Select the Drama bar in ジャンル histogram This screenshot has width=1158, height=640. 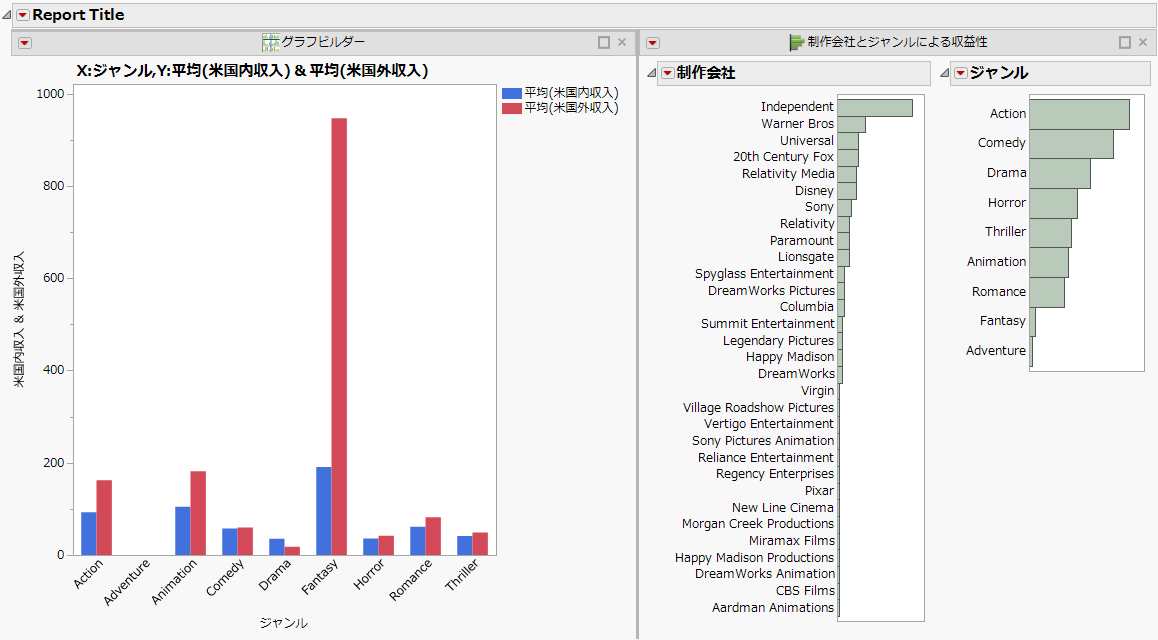tap(1061, 173)
